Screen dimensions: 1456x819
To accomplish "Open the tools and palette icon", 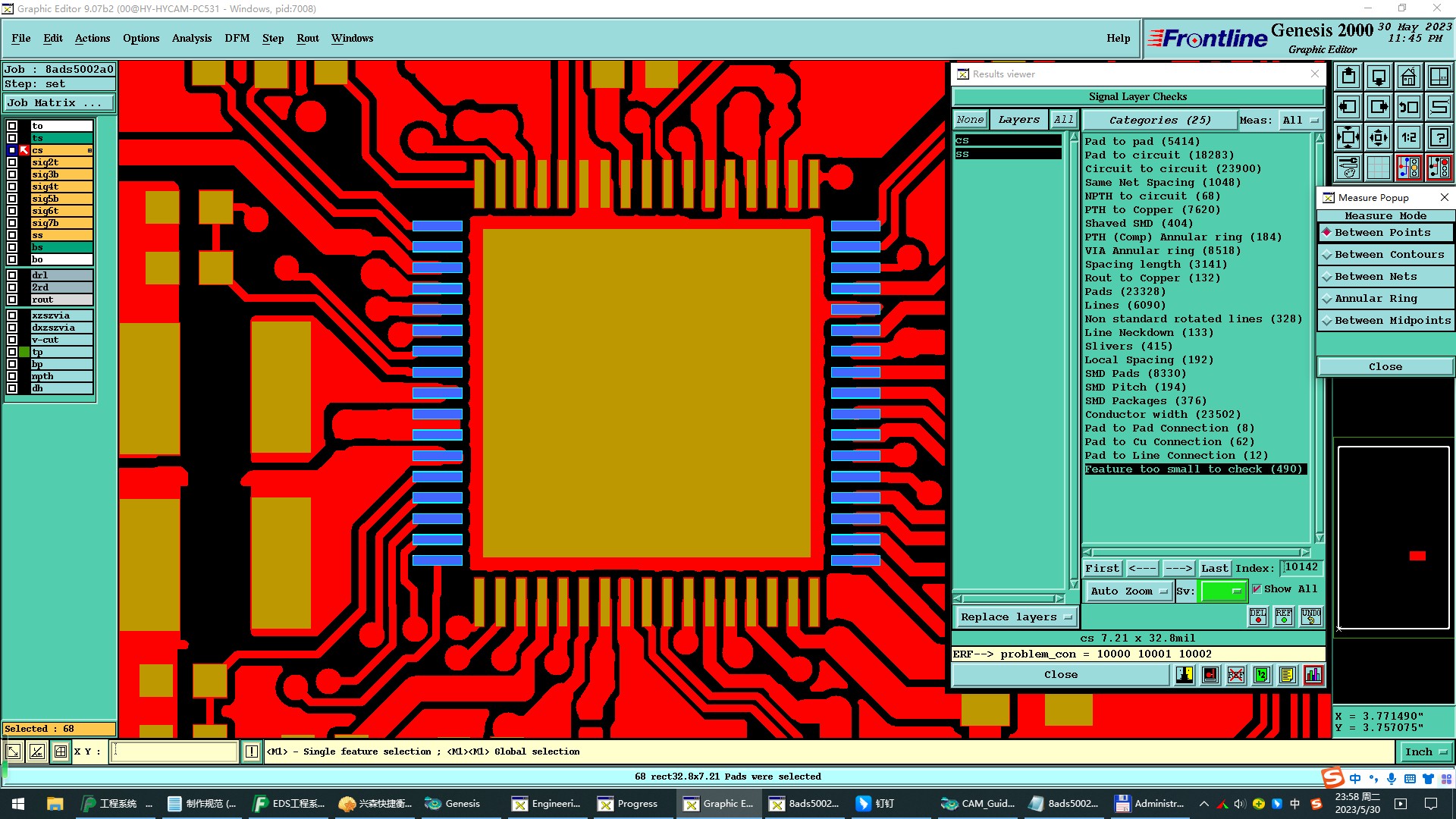I will 1348,168.
